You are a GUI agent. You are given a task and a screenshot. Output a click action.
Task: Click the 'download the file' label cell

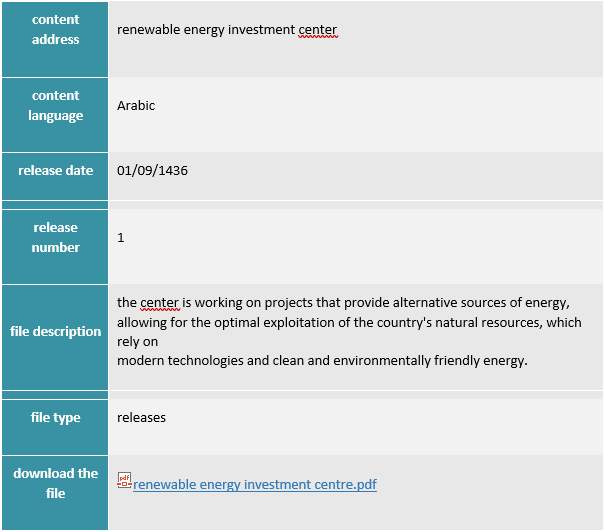pos(55,484)
